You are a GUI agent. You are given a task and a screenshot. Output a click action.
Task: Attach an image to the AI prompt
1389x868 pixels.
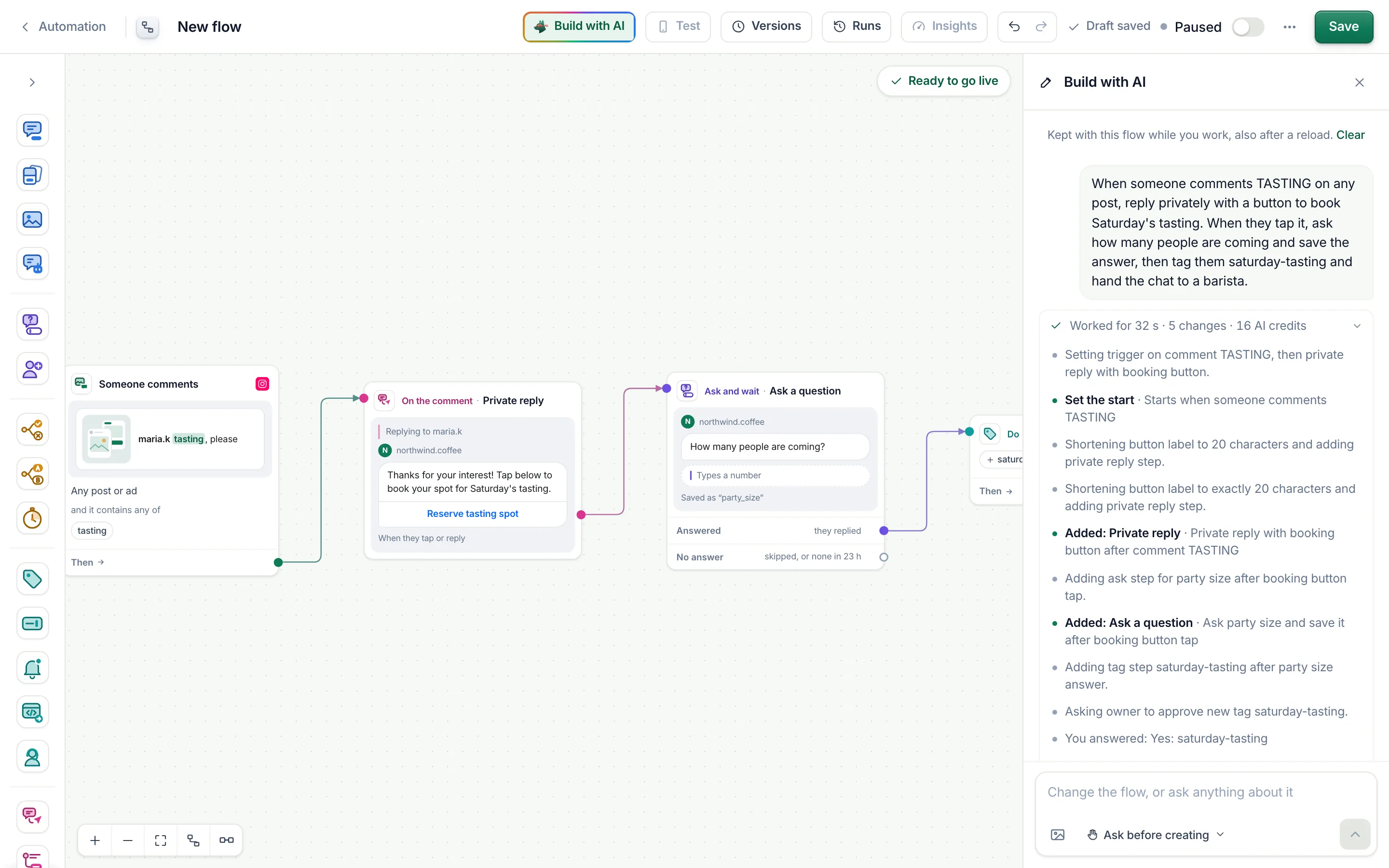point(1057,835)
